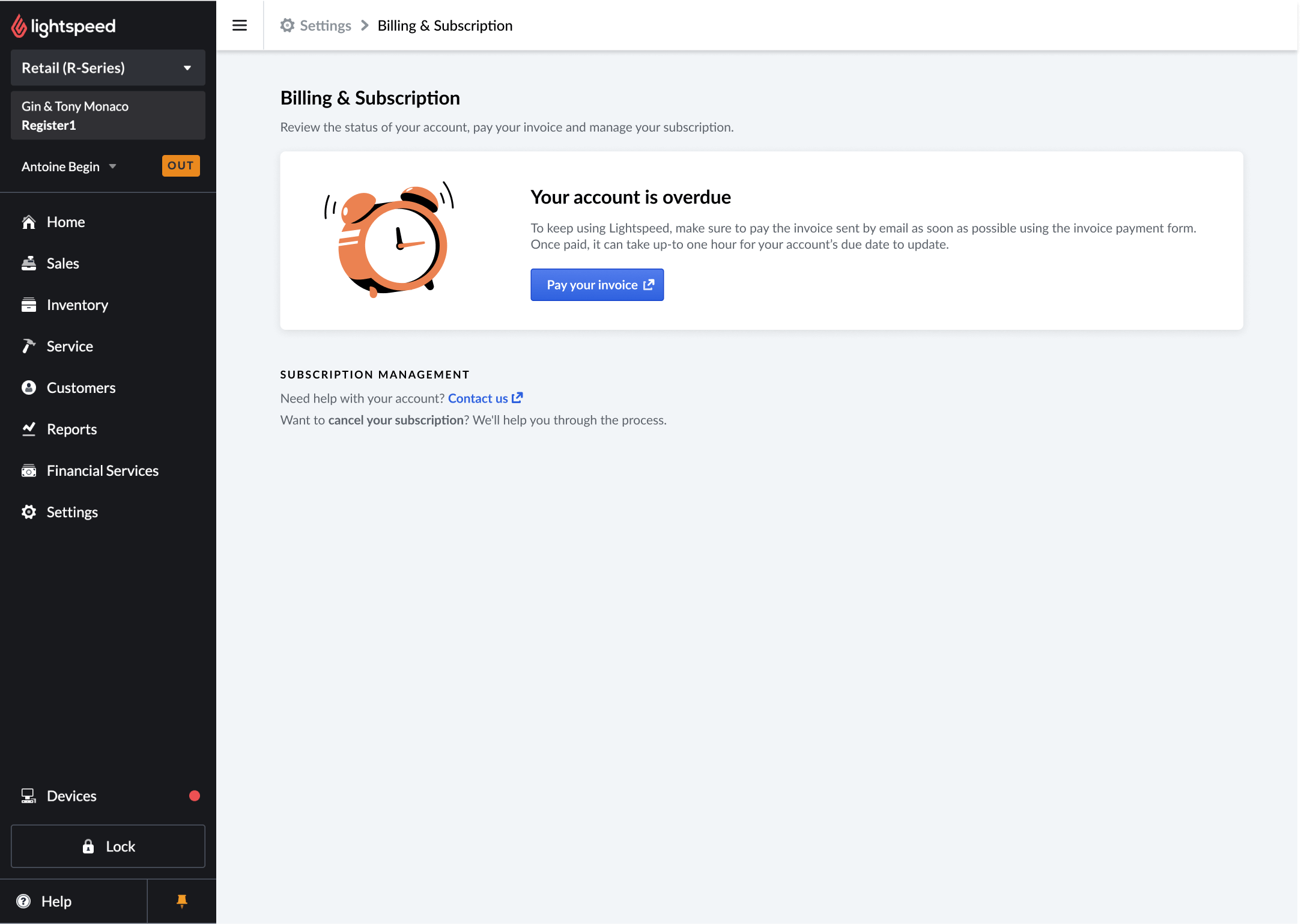Image resolution: width=1301 pixels, height=924 pixels.
Task: Open the Retail (R-Series) product dropdown
Action: (108, 68)
